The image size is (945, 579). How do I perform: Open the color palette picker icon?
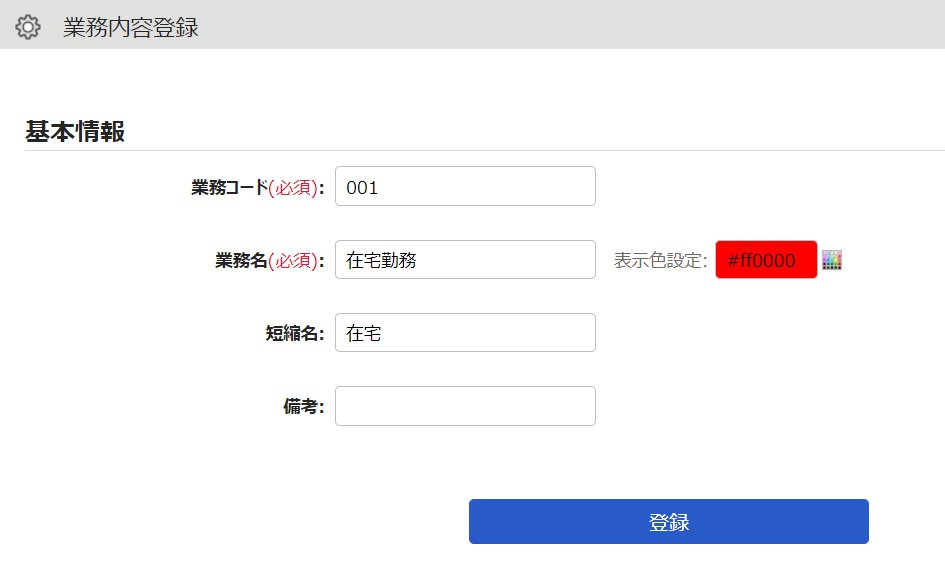tap(832, 260)
